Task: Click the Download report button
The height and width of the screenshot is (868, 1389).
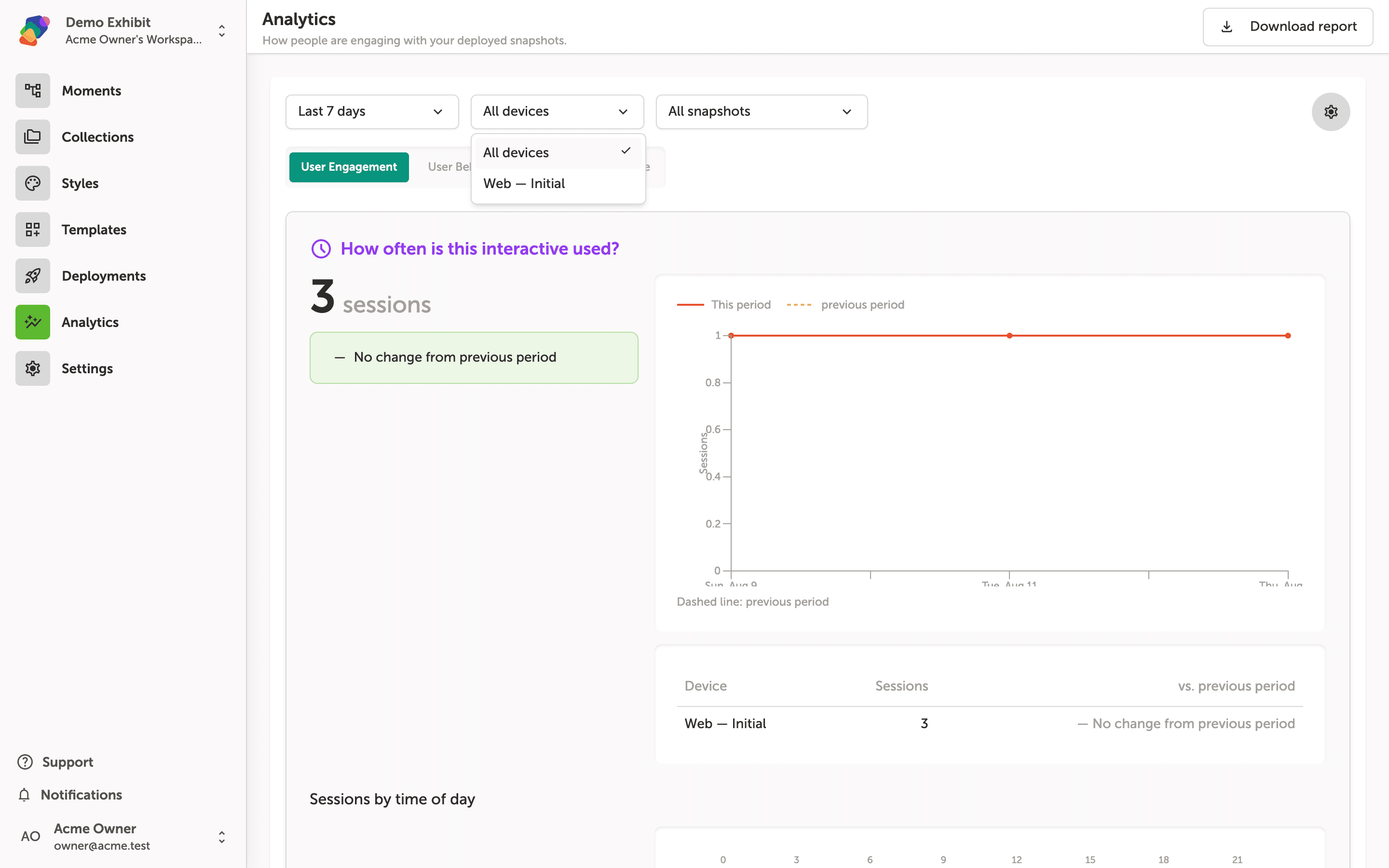Action: 1287,27
